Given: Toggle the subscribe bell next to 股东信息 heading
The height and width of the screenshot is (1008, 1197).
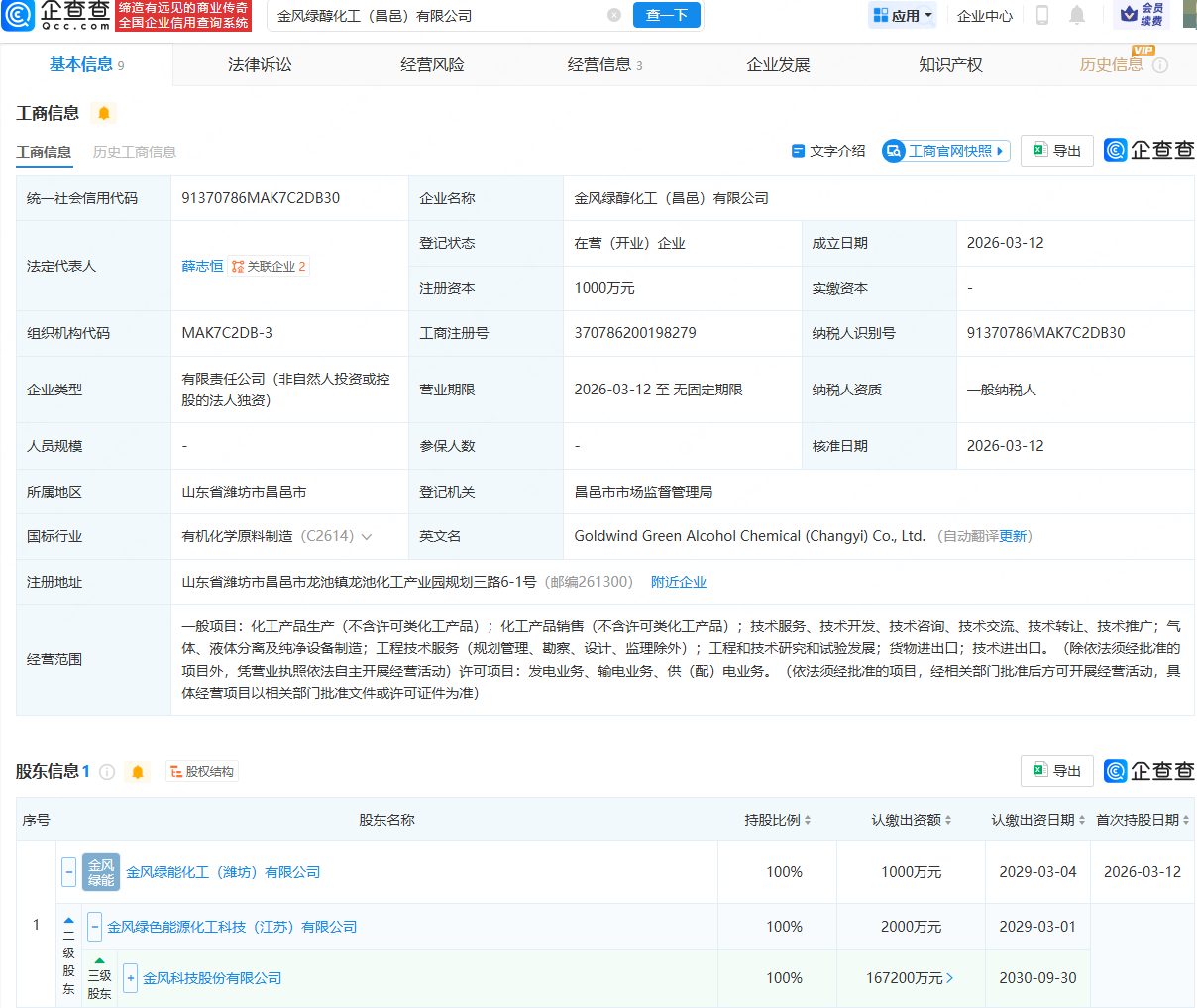Looking at the screenshot, I should point(138,771).
